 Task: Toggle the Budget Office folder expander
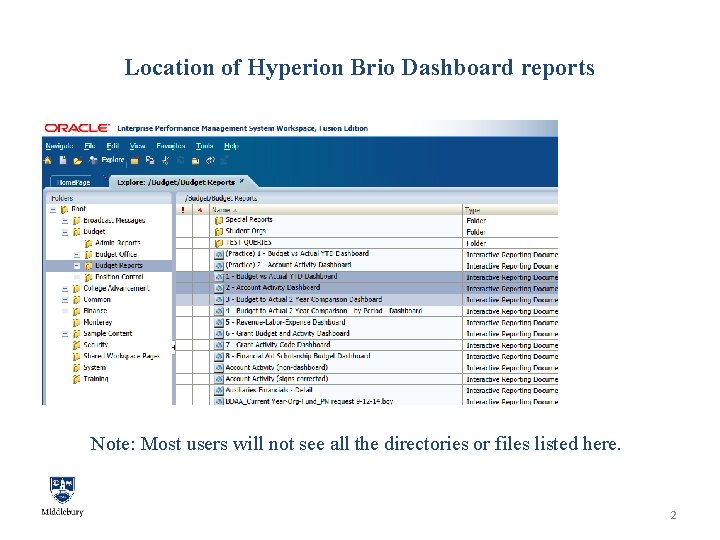click(77, 254)
